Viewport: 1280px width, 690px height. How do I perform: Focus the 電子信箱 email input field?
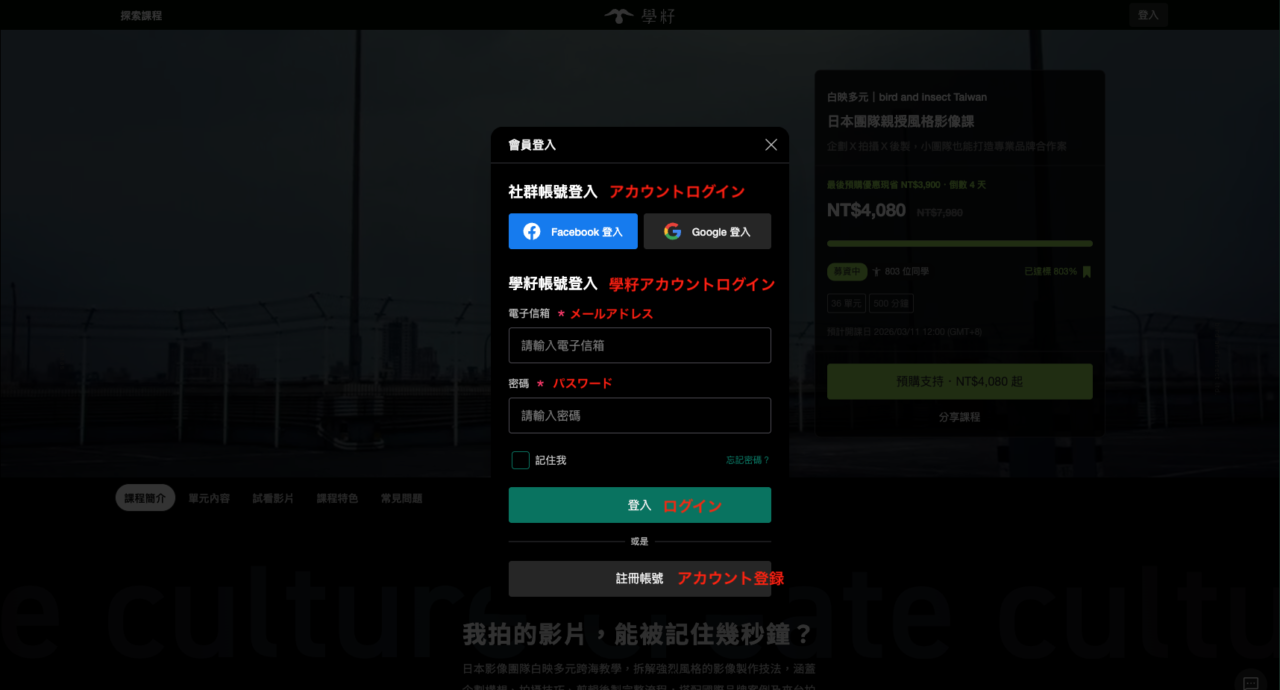[x=640, y=345]
